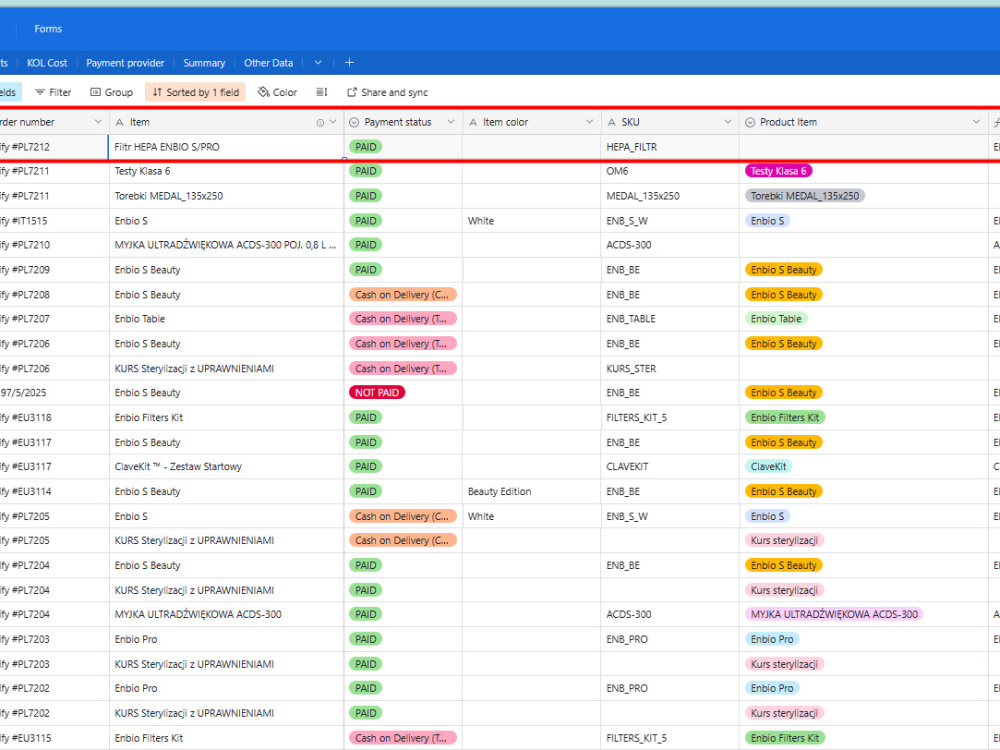1000x750 pixels.
Task: Click Item color column type icon
Action: (473, 122)
